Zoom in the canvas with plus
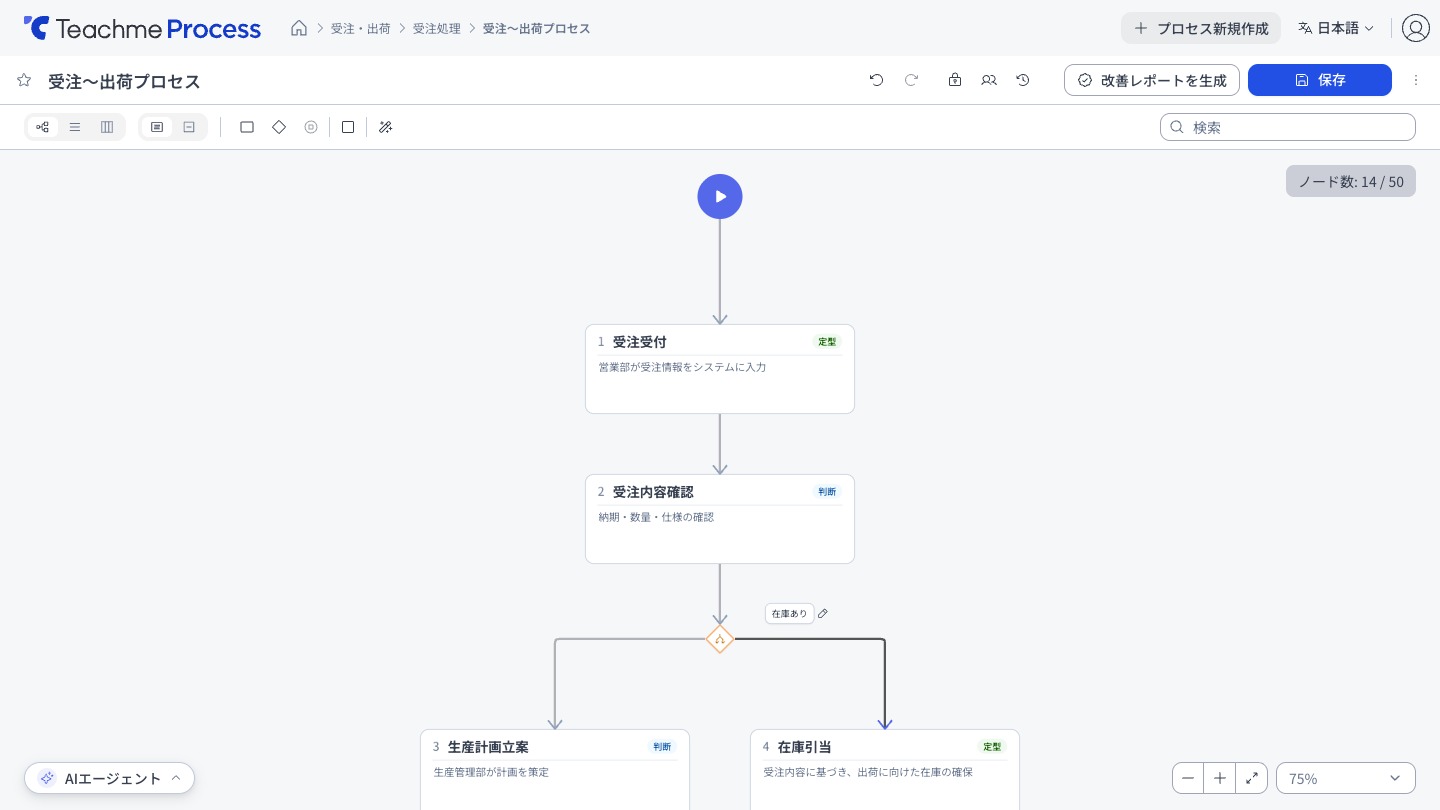 1220,778
